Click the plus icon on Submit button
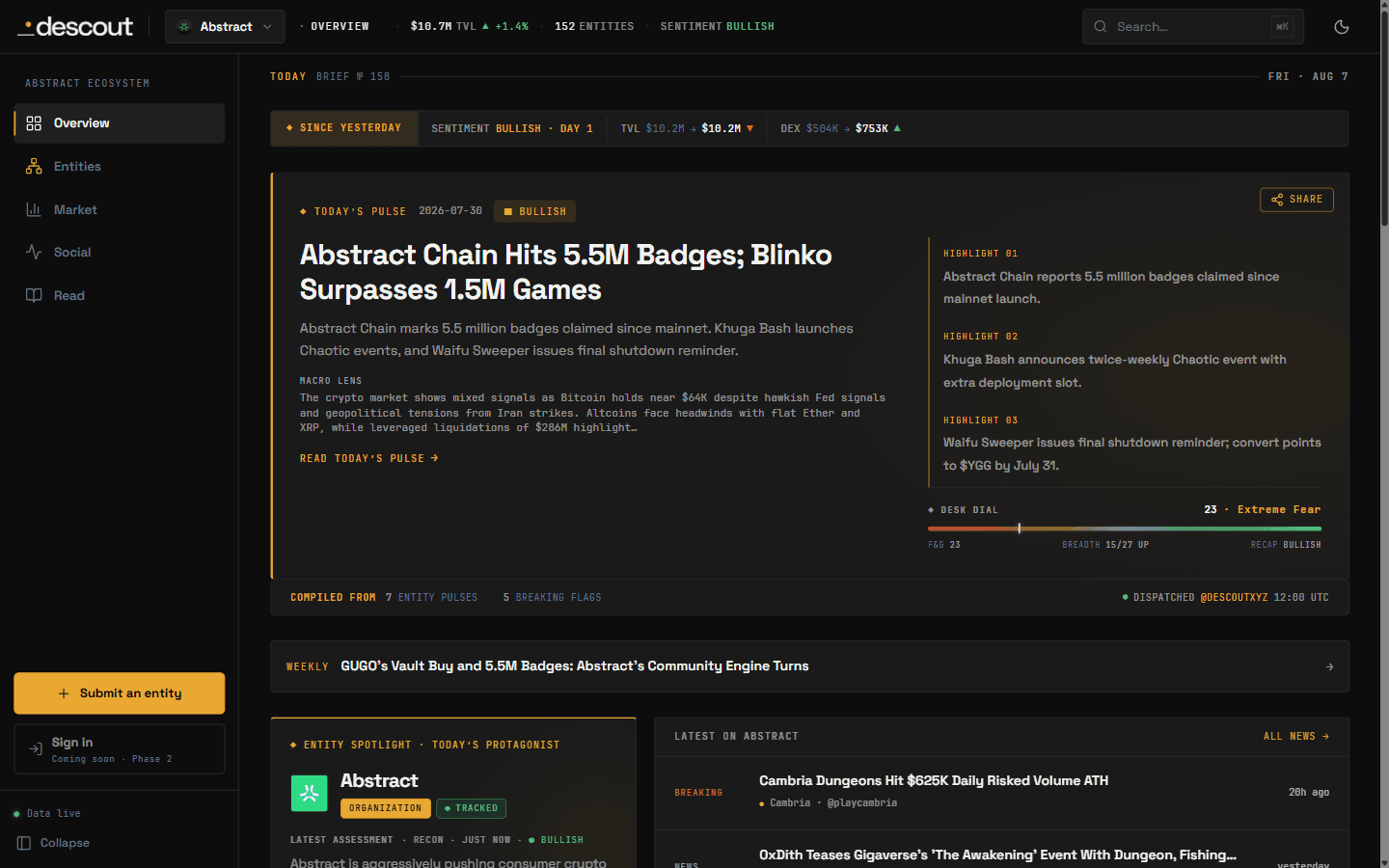The image size is (1389, 868). click(64, 693)
